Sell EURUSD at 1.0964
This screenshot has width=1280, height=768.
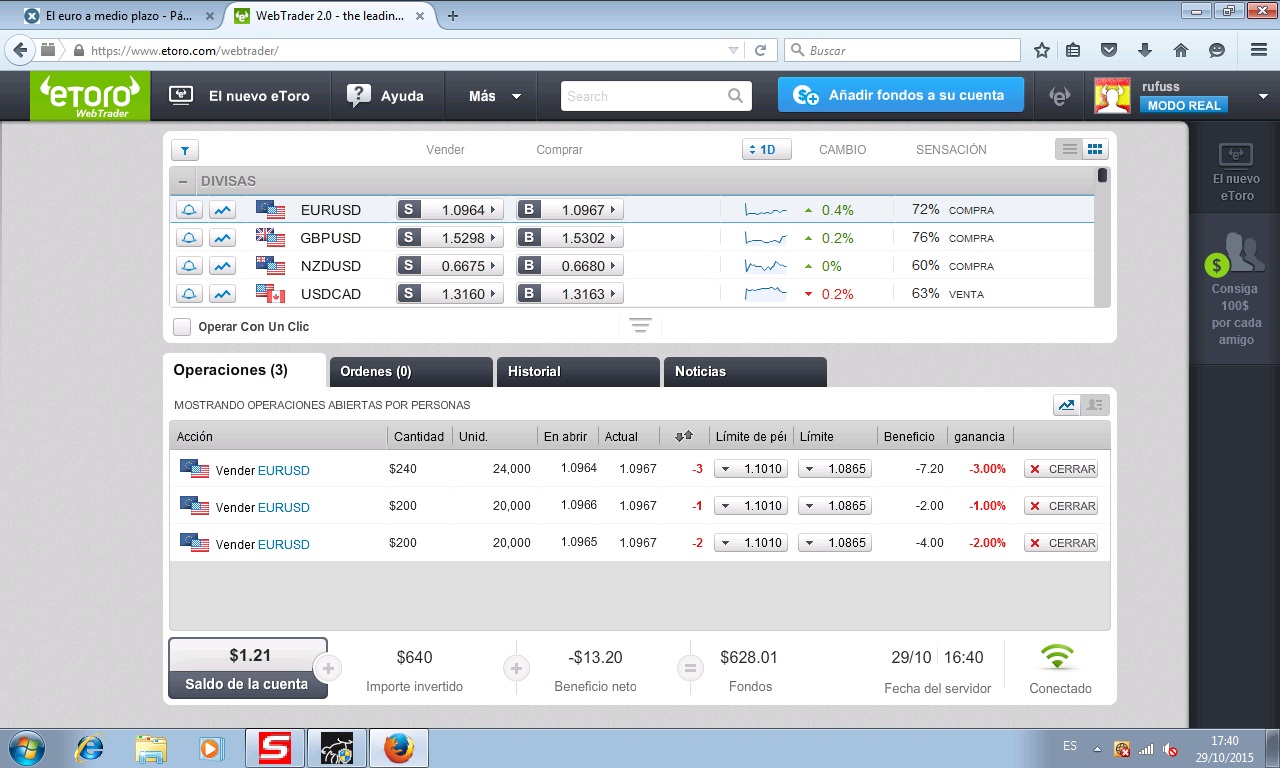tap(451, 210)
